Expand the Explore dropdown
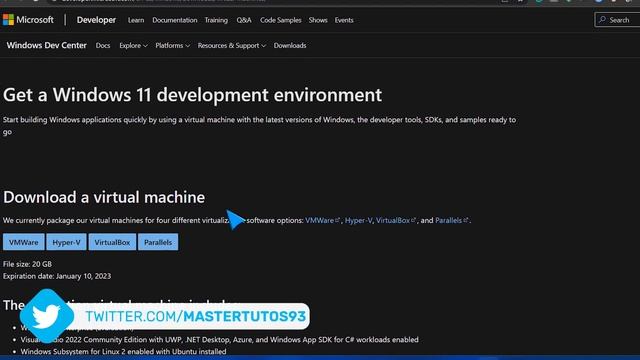This screenshot has height=360, width=640. tap(133, 46)
